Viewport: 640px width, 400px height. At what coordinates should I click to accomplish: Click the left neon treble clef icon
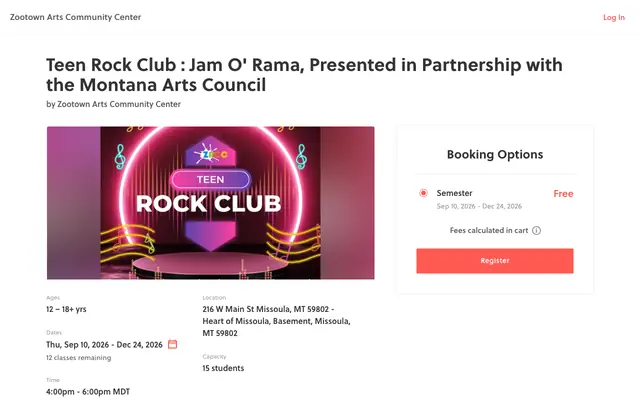point(120,157)
